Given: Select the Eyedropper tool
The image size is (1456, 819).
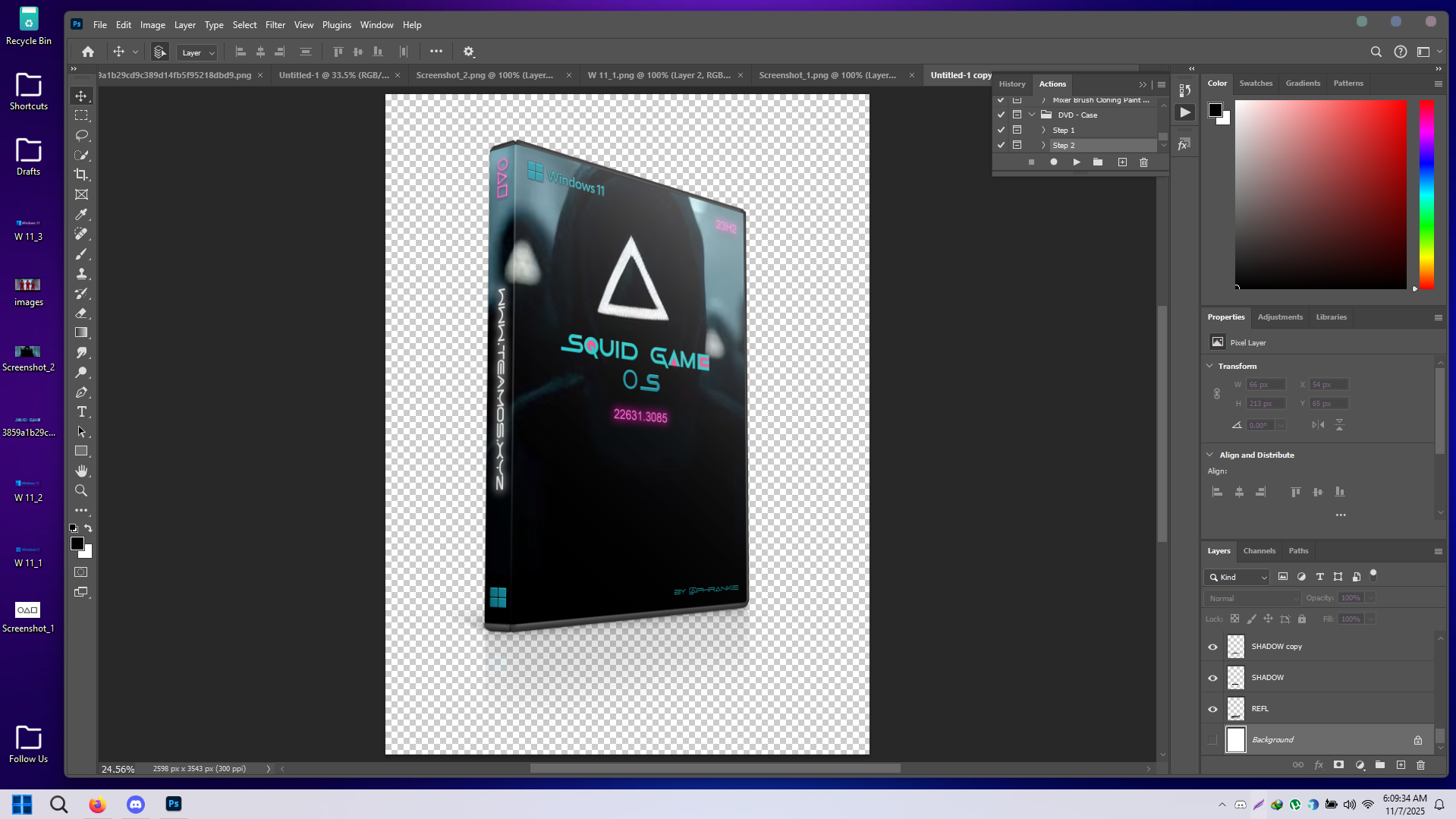Looking at the screenshot, I should coord(81,214).
